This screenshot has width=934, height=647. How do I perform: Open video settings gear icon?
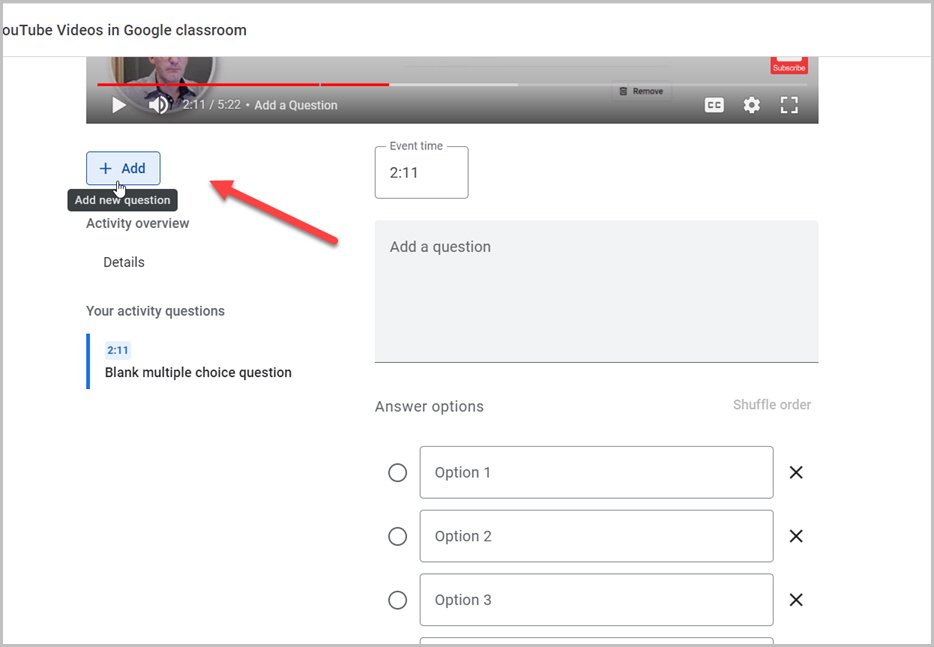(x=752, y=105)
